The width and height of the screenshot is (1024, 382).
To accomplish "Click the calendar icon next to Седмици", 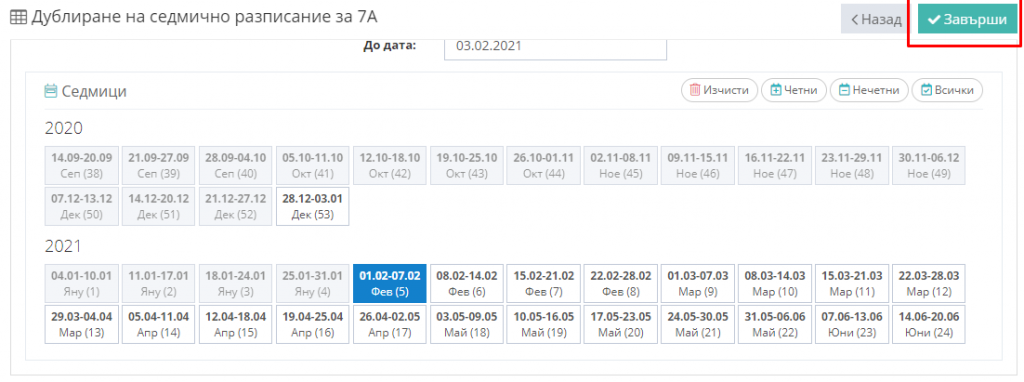I will (x=50, y=91).
